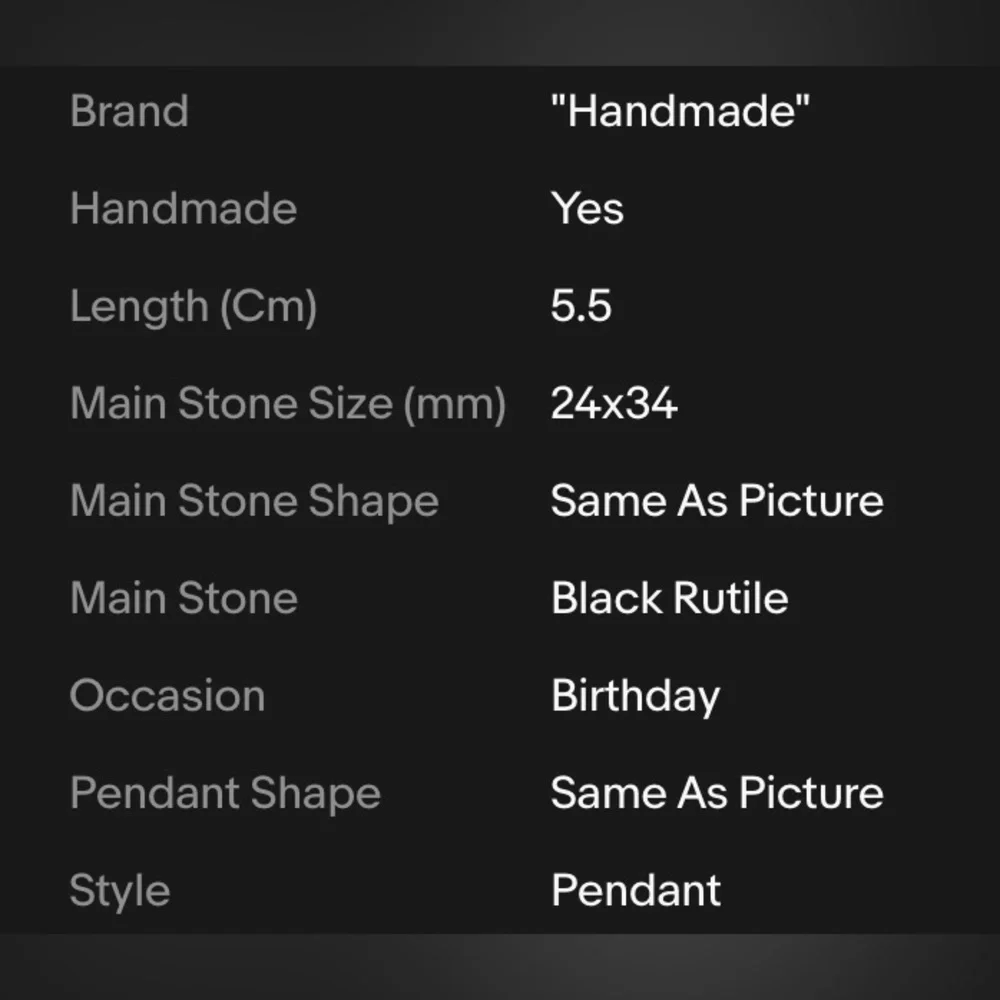Click the "Main Stone" label
Image resolution: width=1000 pixels, height=1000 pixels.
coord(184,598)
